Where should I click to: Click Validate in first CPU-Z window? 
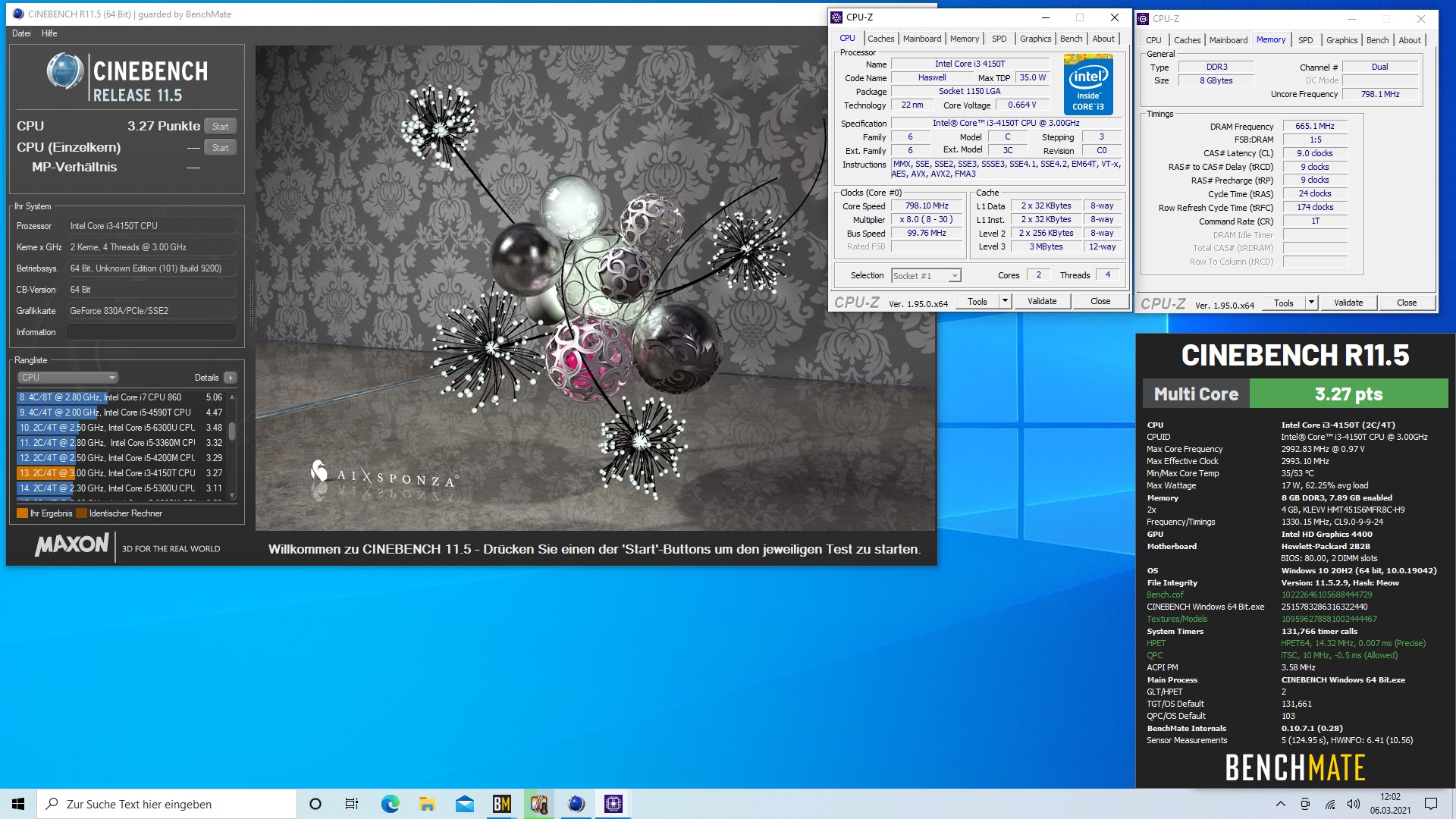click(x=1041, y=301)
